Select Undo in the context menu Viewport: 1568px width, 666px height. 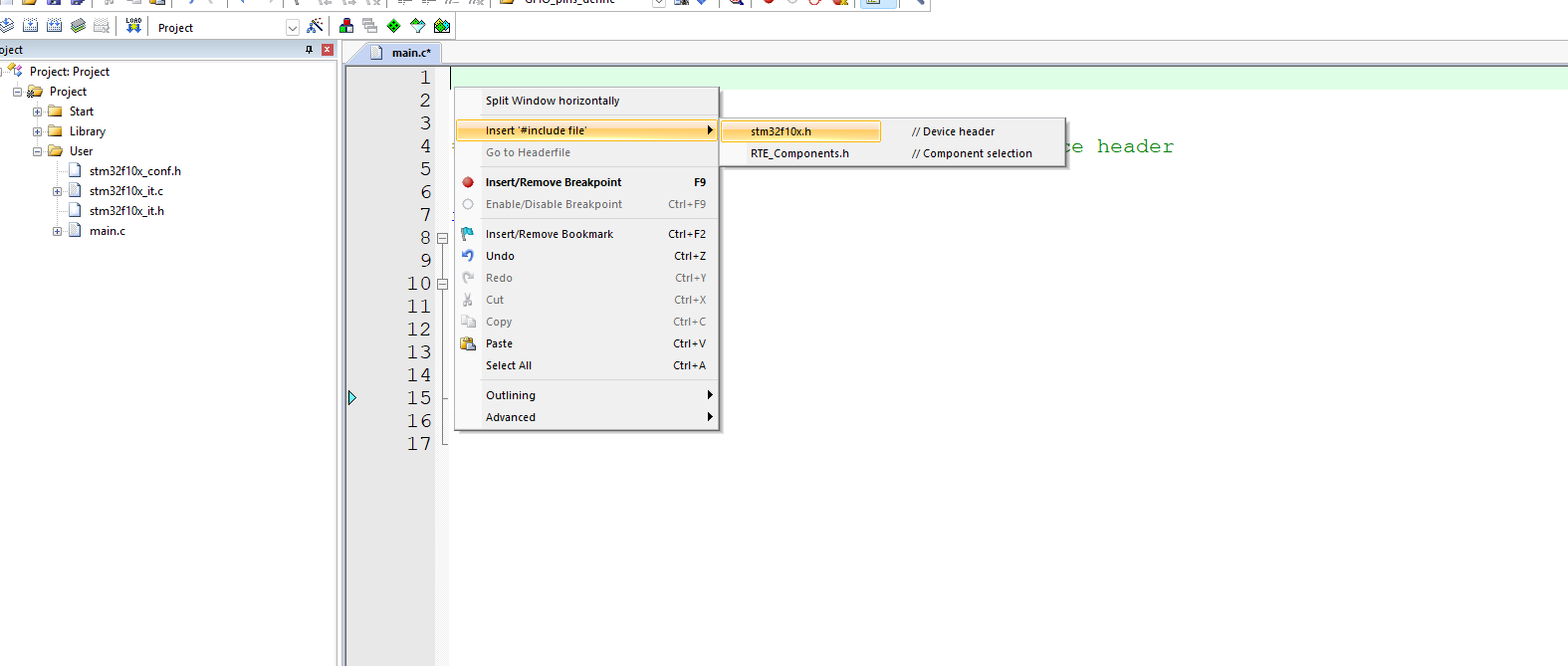(x=586, y=256)
